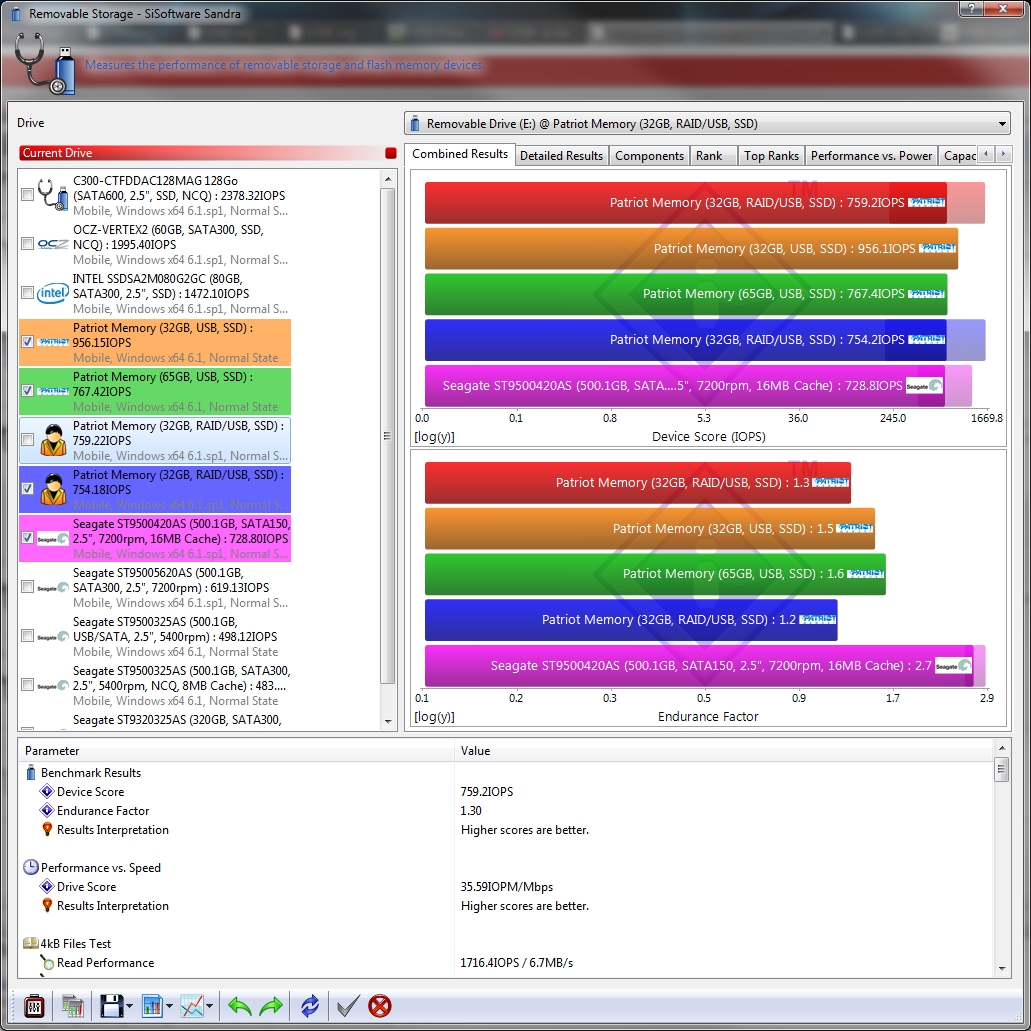Viewport: 1031px width, 1031px height.
Task: Click the red stop square on Current Drive bar
Action: pos(391,153)
